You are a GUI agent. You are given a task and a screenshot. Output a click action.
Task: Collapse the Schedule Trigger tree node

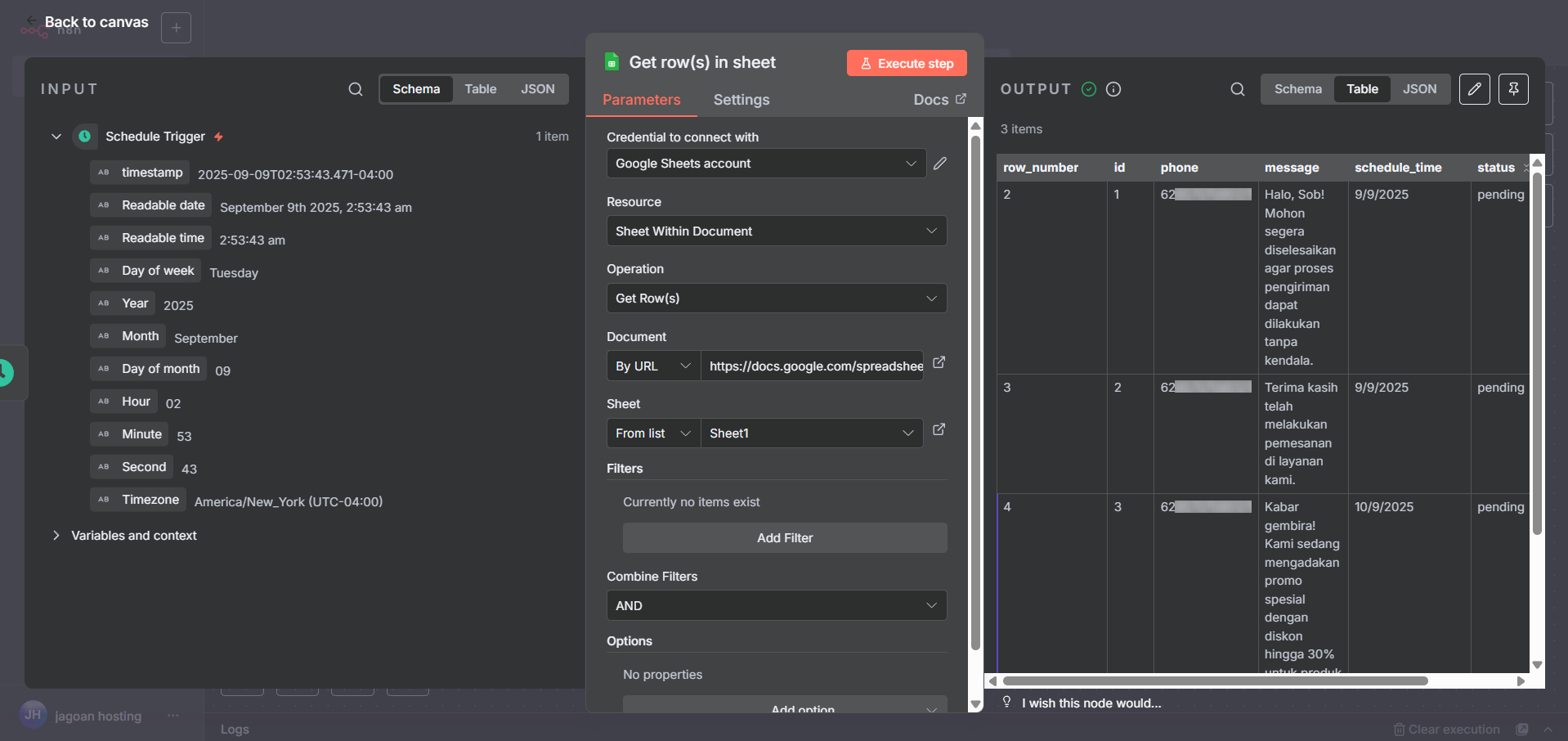tap(56, 137)
